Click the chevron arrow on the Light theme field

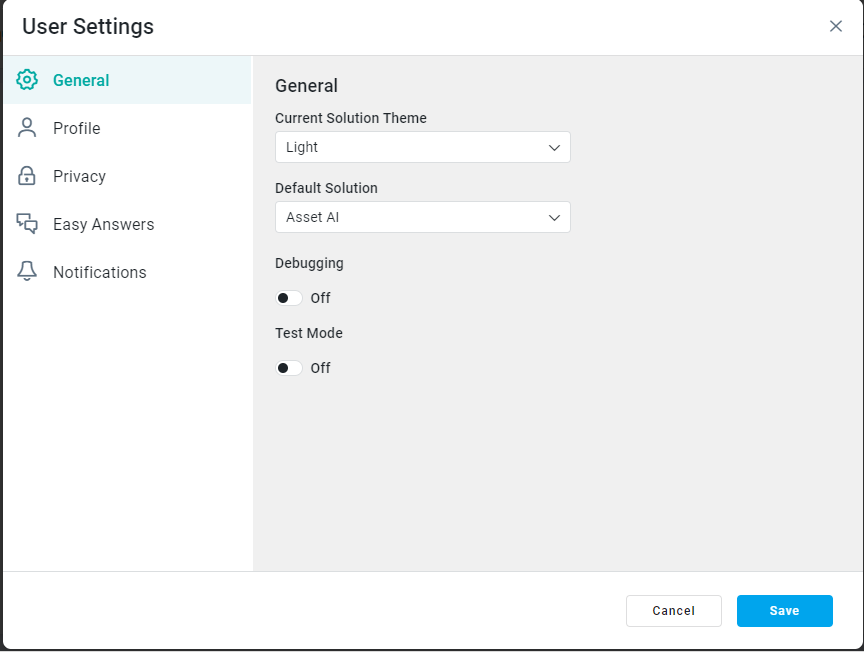(555, 147)
